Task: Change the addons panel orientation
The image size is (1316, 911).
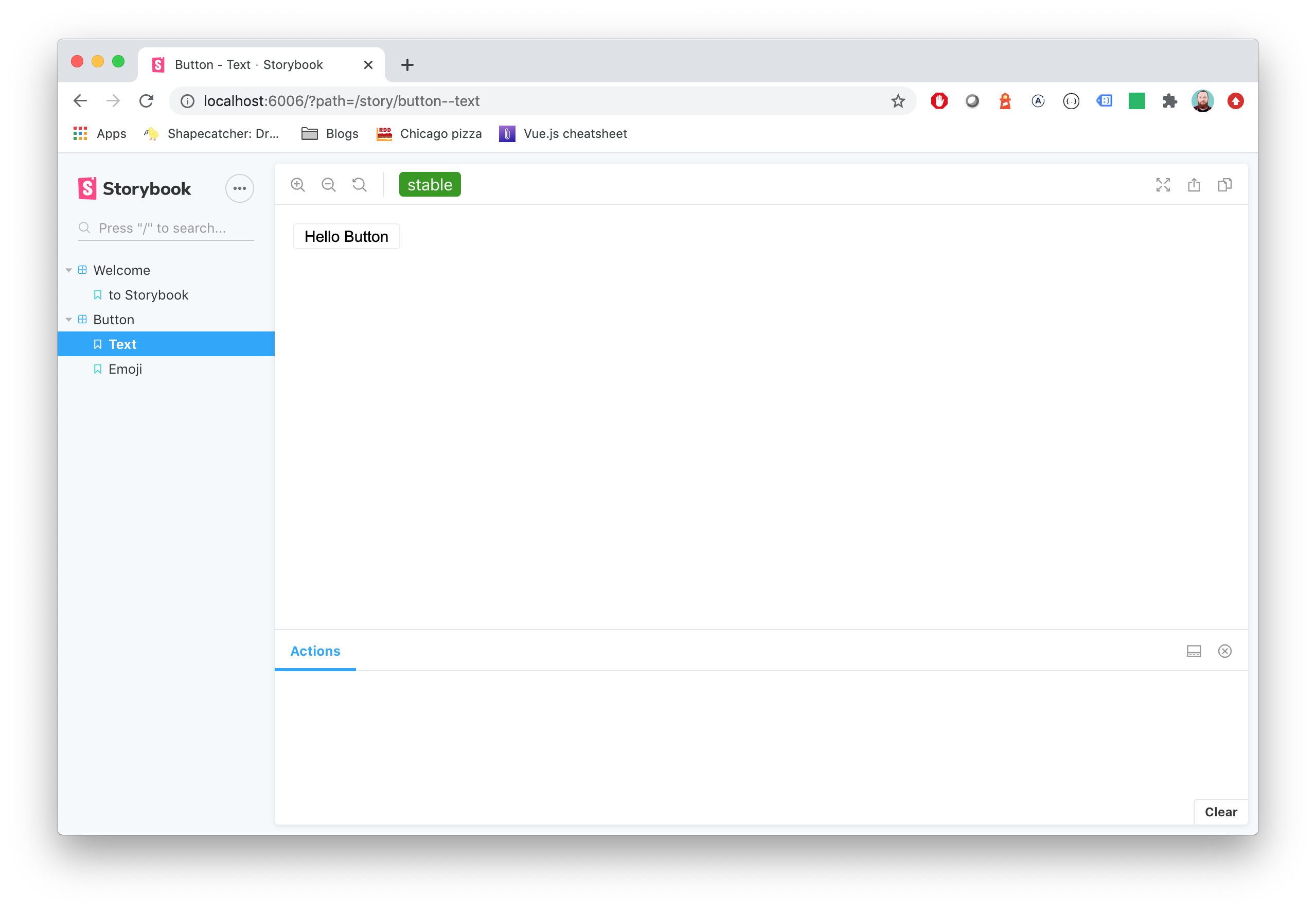Action: coord(1194,651)
